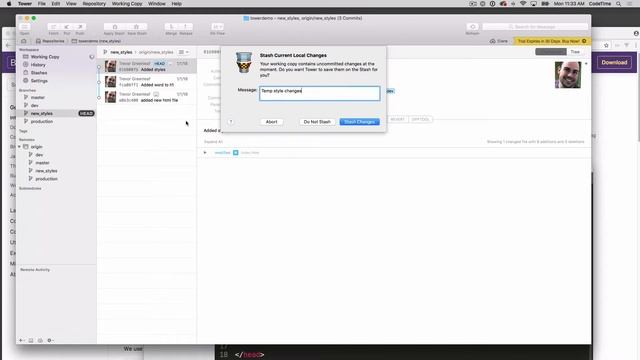Click the Wi-Fi icon in menu bar
Viewport: 640px width, 360px height.
click(x=523, y=4)
